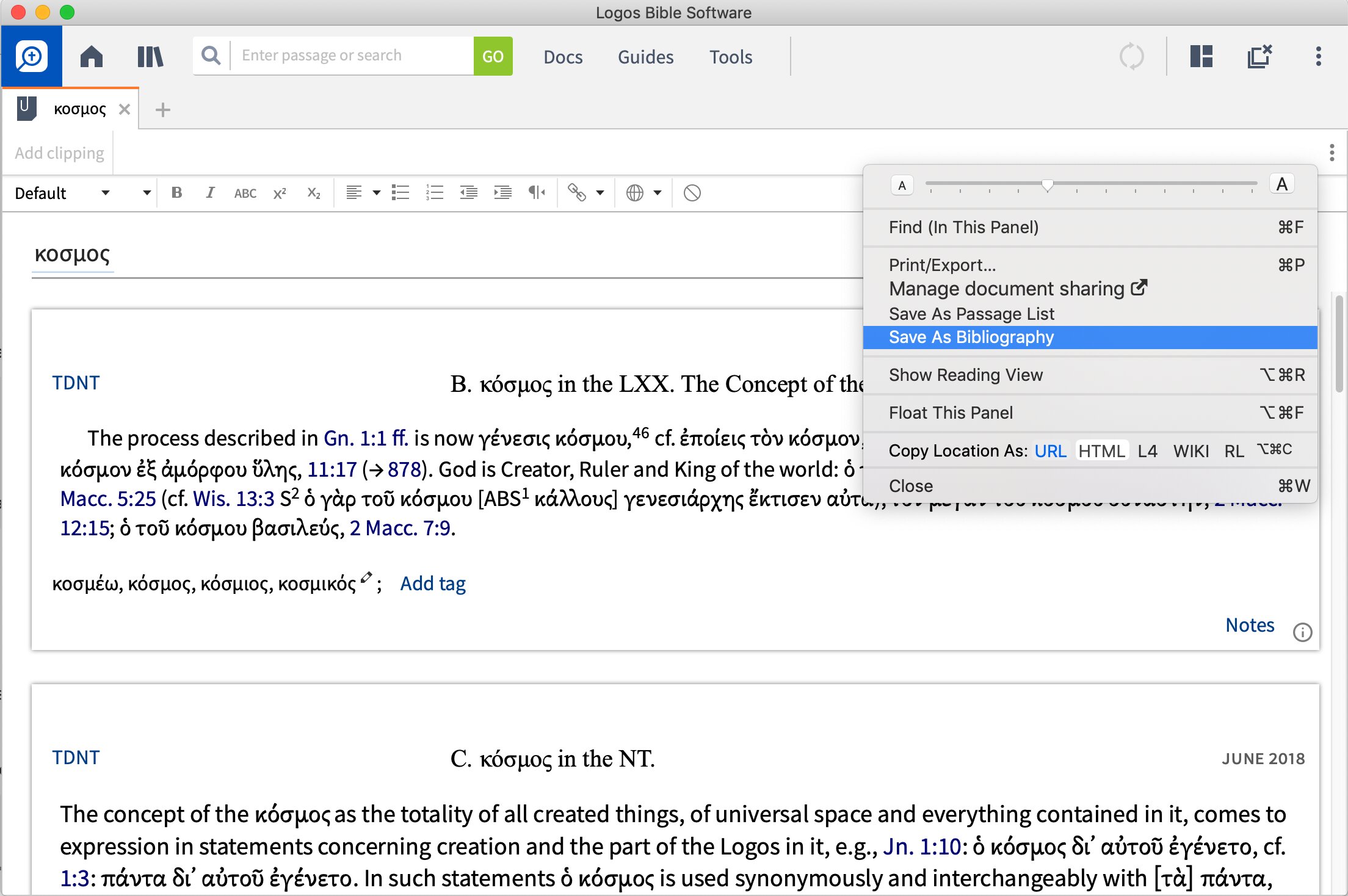Viewport: 1348px width, 896px height.
Task: Click the Add tag link
Action: [x=433, y=583]
